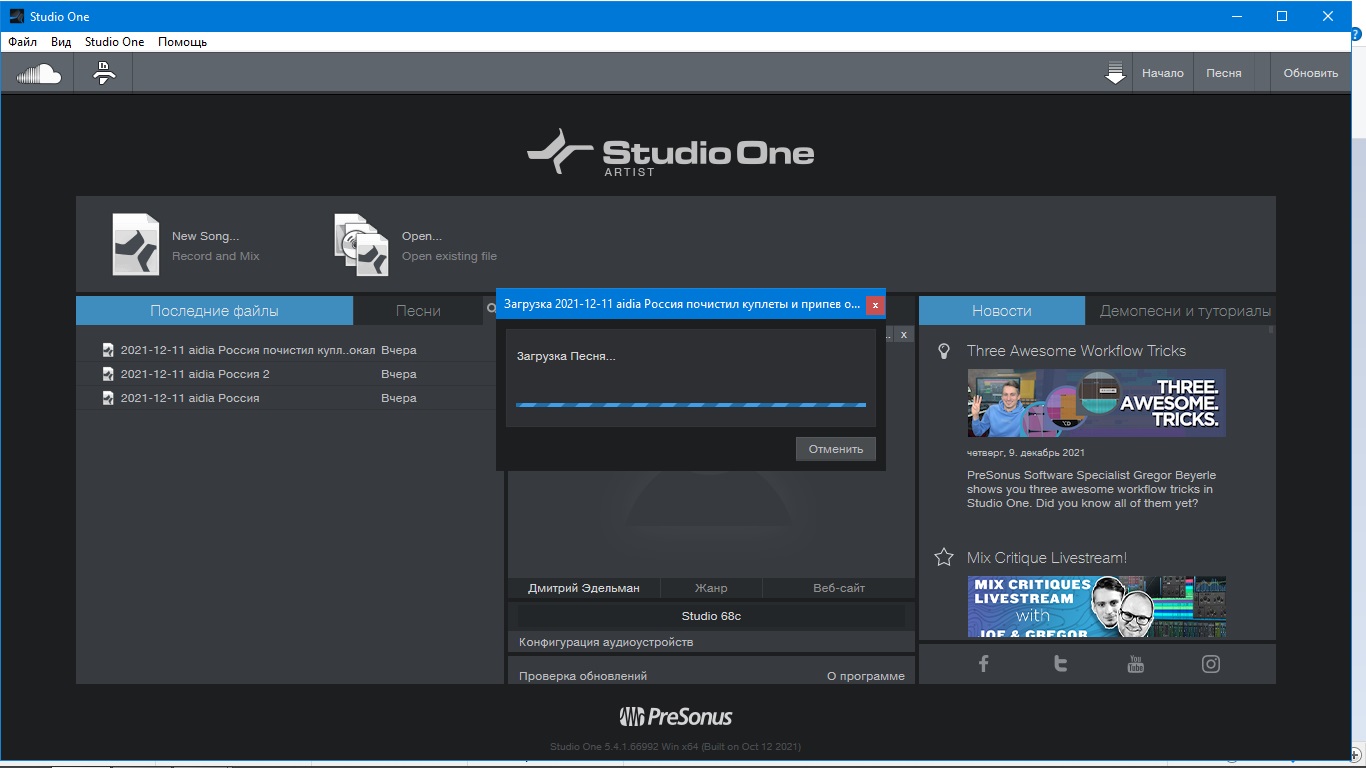The height and width of the screenshot is (768, 1366).
Task: Open Конфигурация аудиоустройств
Action: point(606,642)
